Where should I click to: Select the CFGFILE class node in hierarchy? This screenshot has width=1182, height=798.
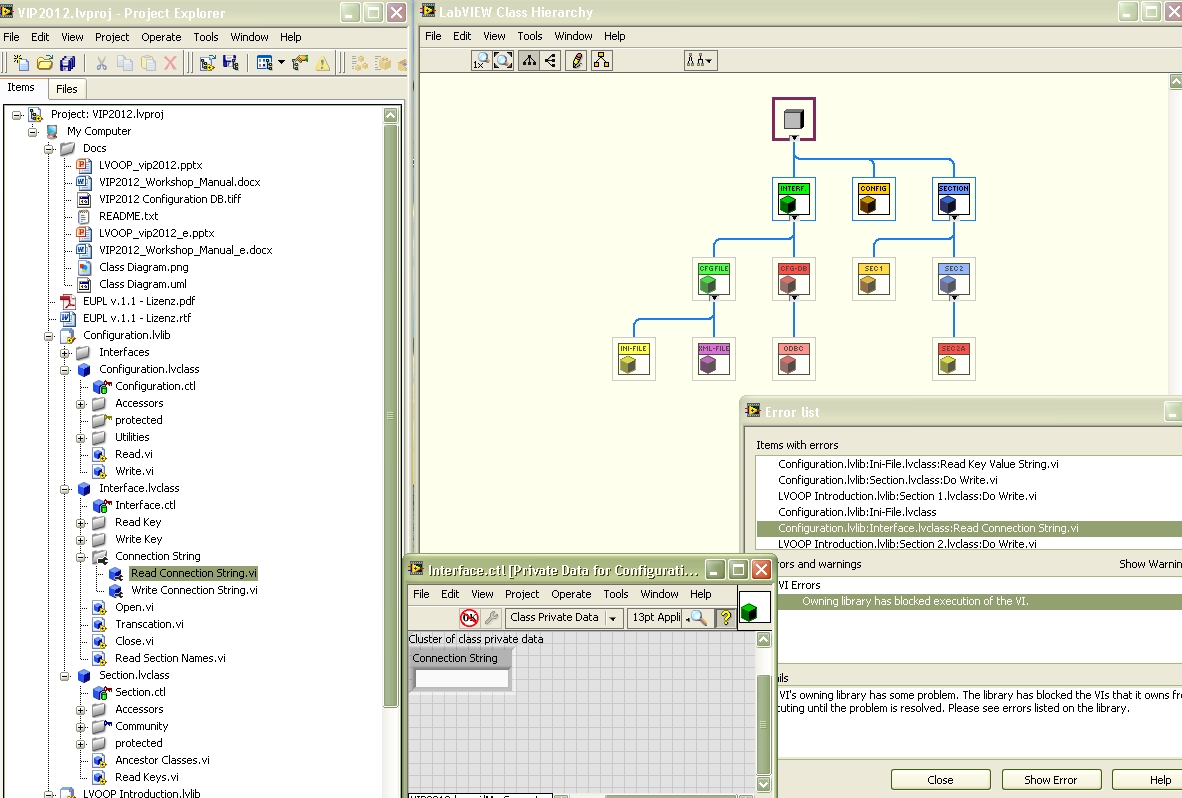click(714, 279)
